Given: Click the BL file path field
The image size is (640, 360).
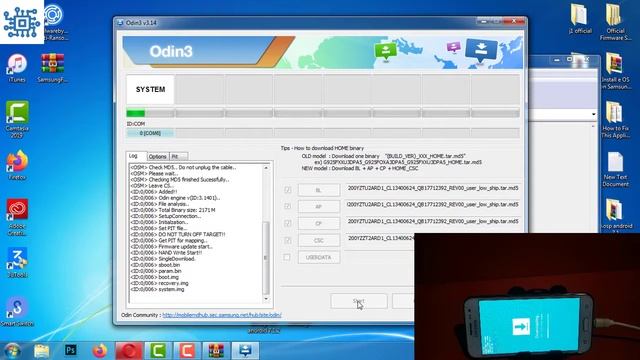Looking at the screenshot, I should (x=433, y=188).
